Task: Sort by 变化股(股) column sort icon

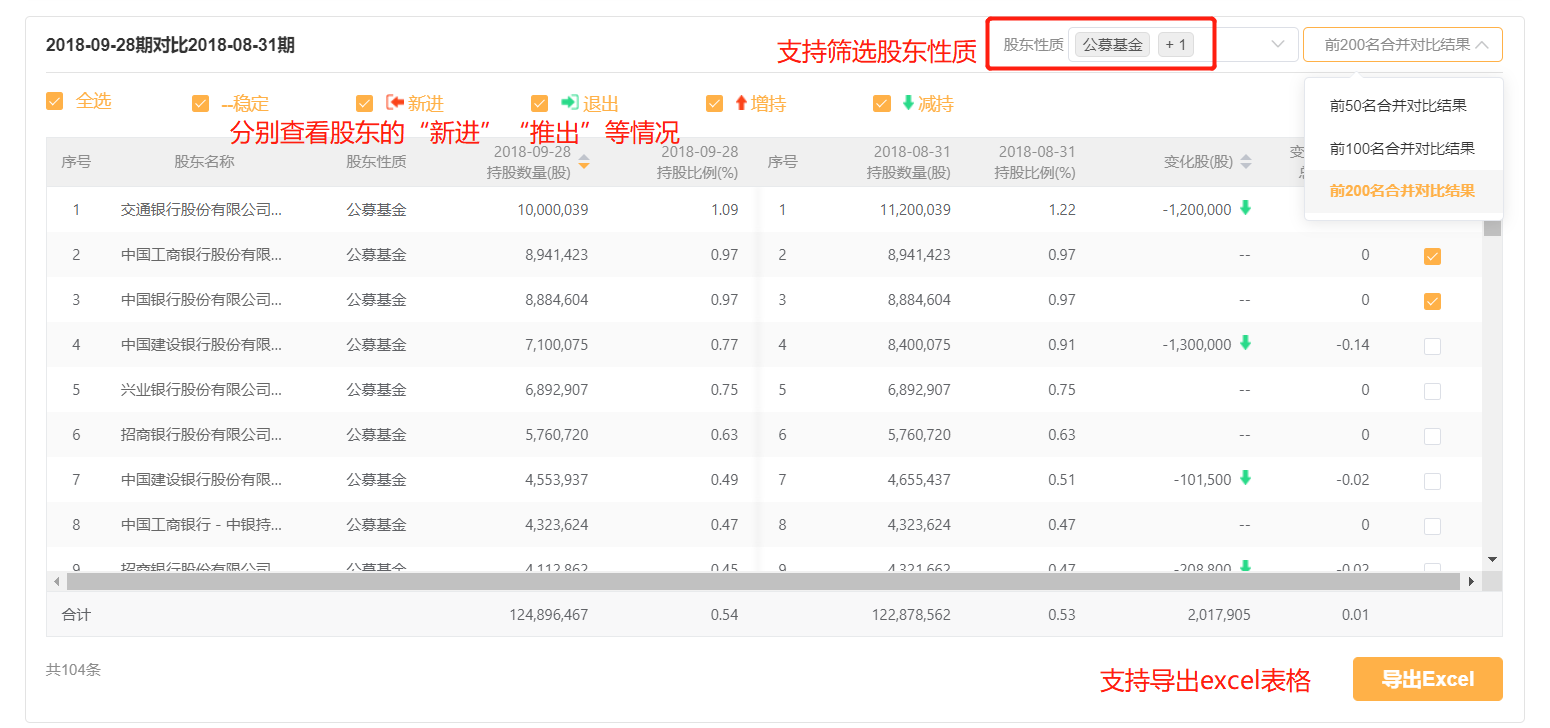Action: (x=1245, y=161)
